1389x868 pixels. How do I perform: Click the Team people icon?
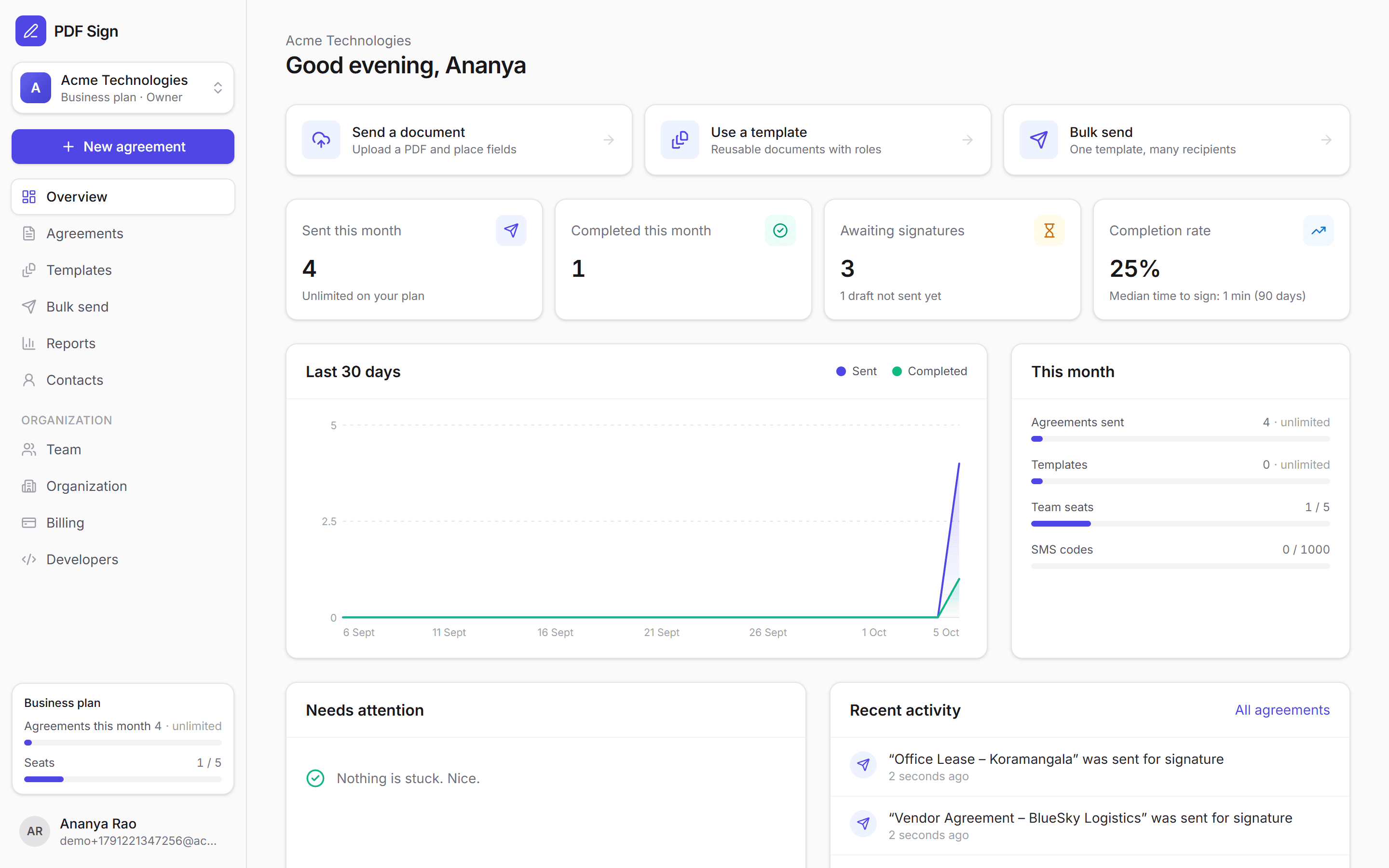coord(29,449)
